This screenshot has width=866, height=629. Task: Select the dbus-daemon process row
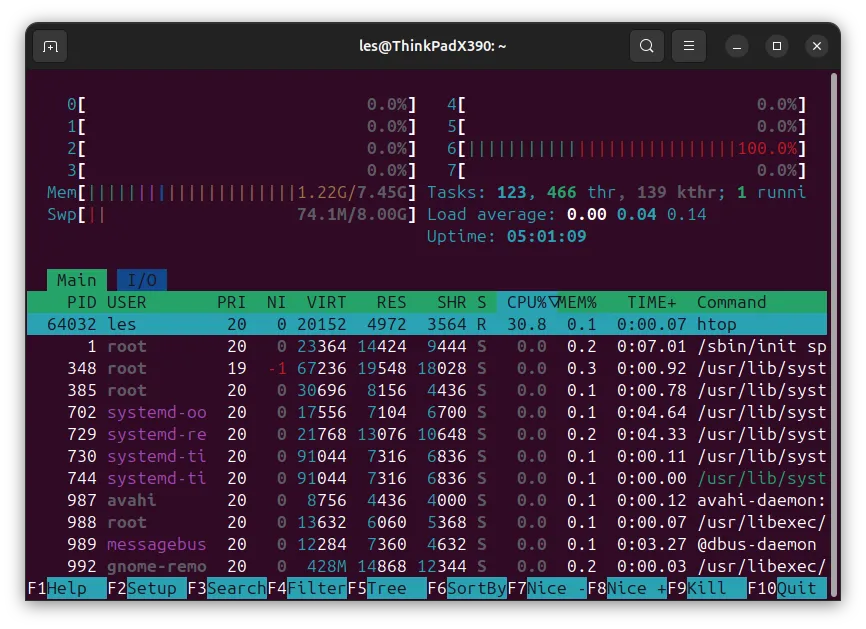pyautogui.click(x=427, y=545)
